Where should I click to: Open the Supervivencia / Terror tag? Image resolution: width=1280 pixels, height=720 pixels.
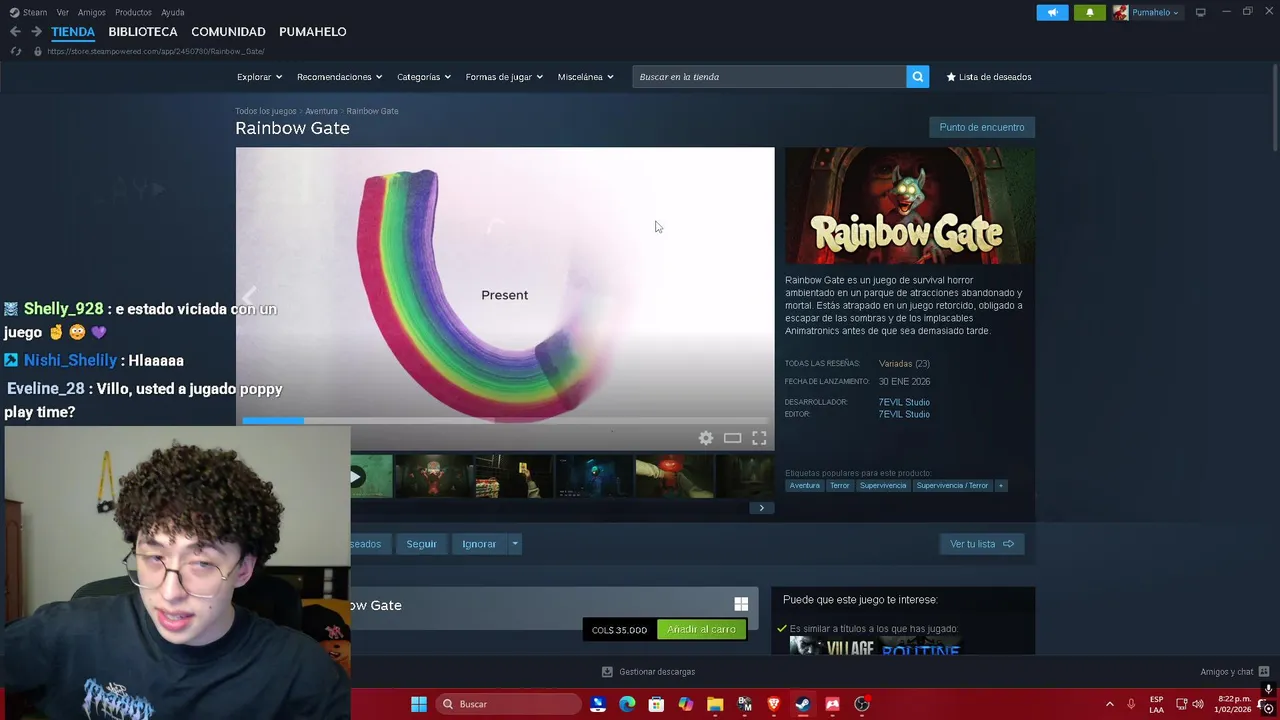952,486
